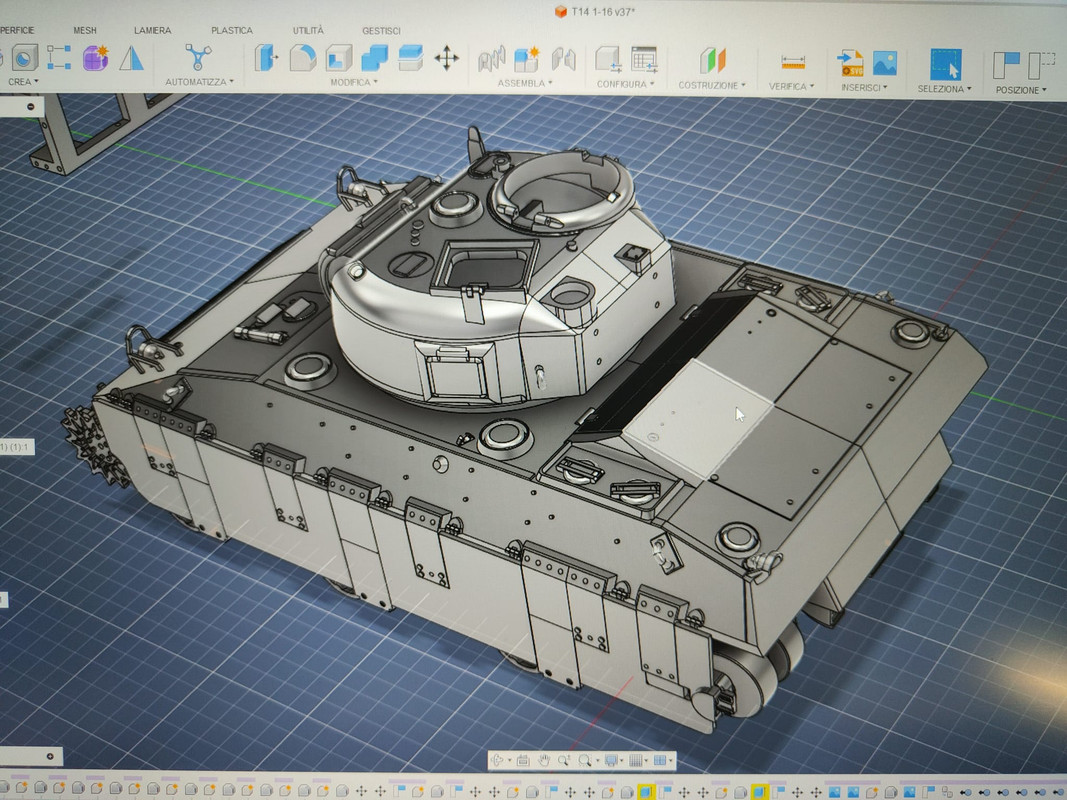Image resolution: width=1067 pixels, height=800 pixels.
Task: Open the Viewports layout icon
Action: (x=660, y=761)
